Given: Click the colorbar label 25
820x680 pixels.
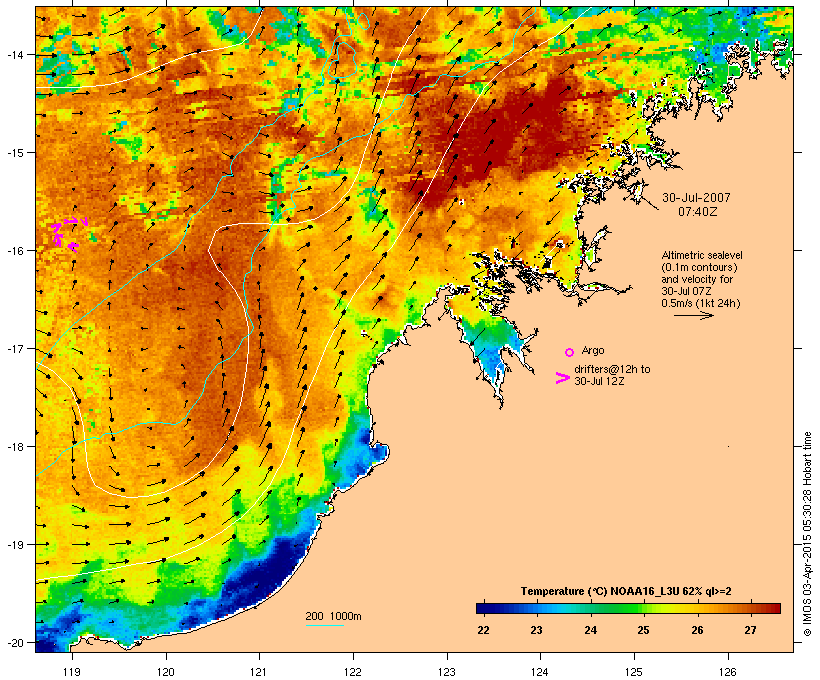Looking at the screenshot, I should click(x=643, y=630).
